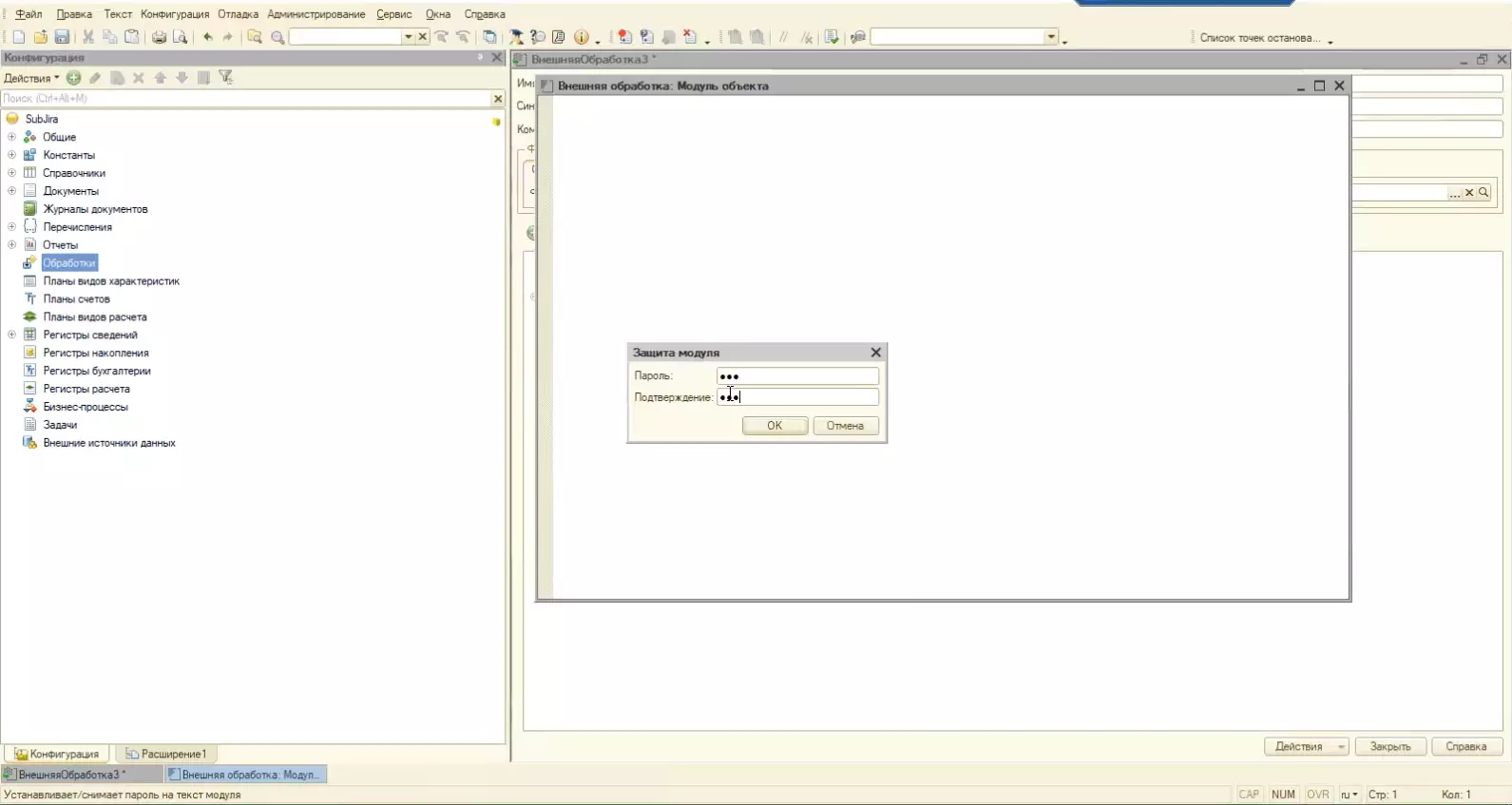The height and width of the screenshot is (805, 1512).
Task: Click the Open file folder icon
Action: point(40,37)
